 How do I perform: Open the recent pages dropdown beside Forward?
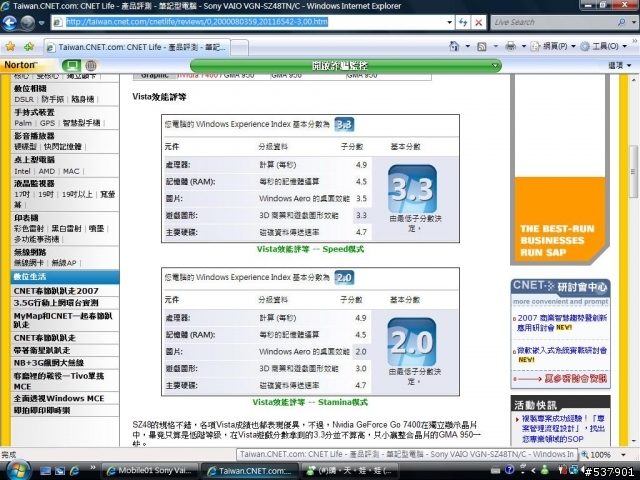pos(41,23)
